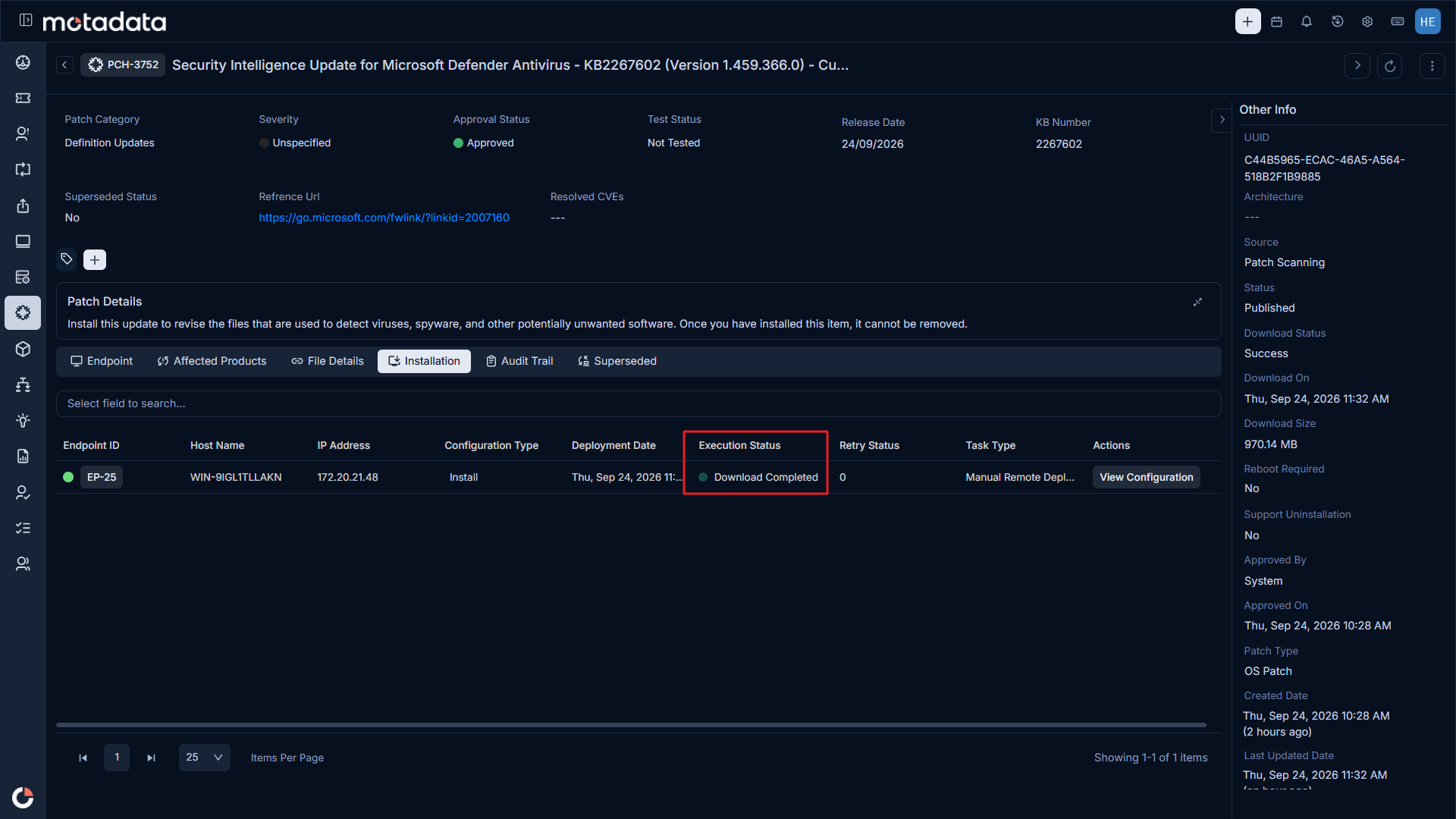Open the dashboard icon in sidebar
The height and width of the screenshot is (819, 1456).
pyautogui.click(x=23, y=62)
